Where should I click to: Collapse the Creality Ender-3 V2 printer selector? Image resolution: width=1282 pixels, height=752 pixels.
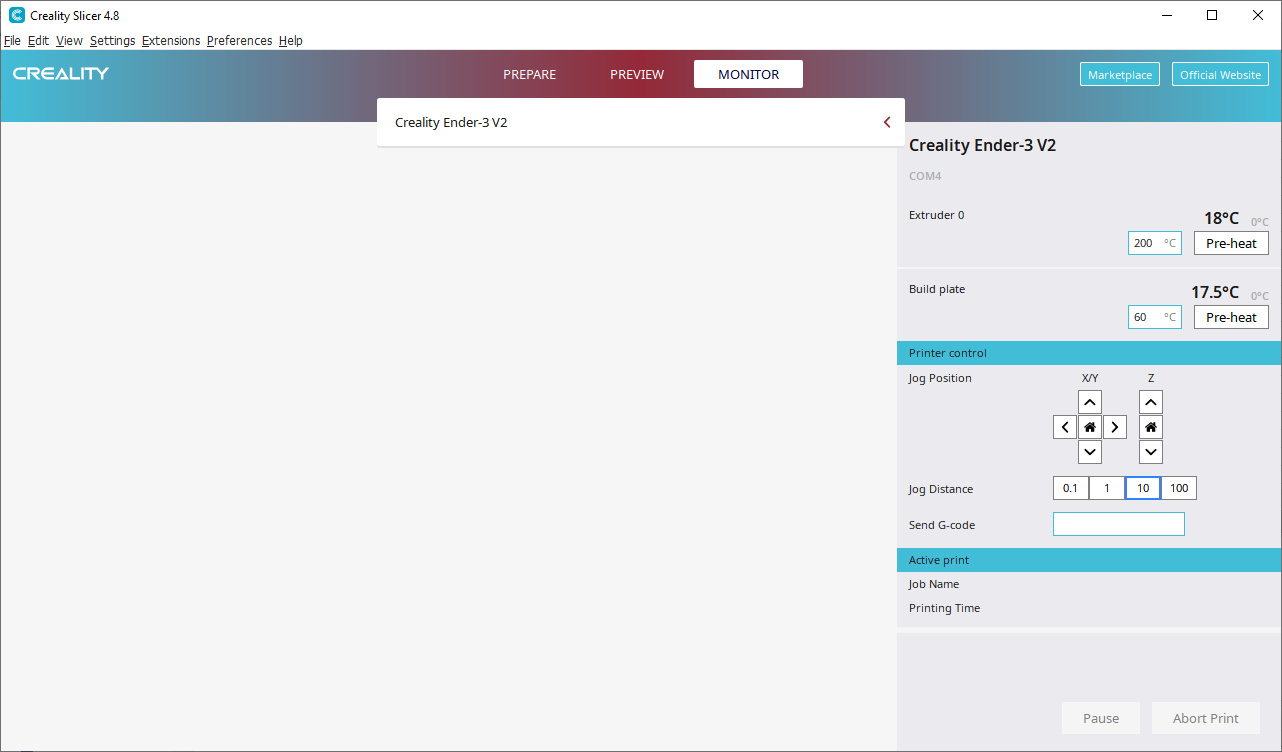[886, 122]
